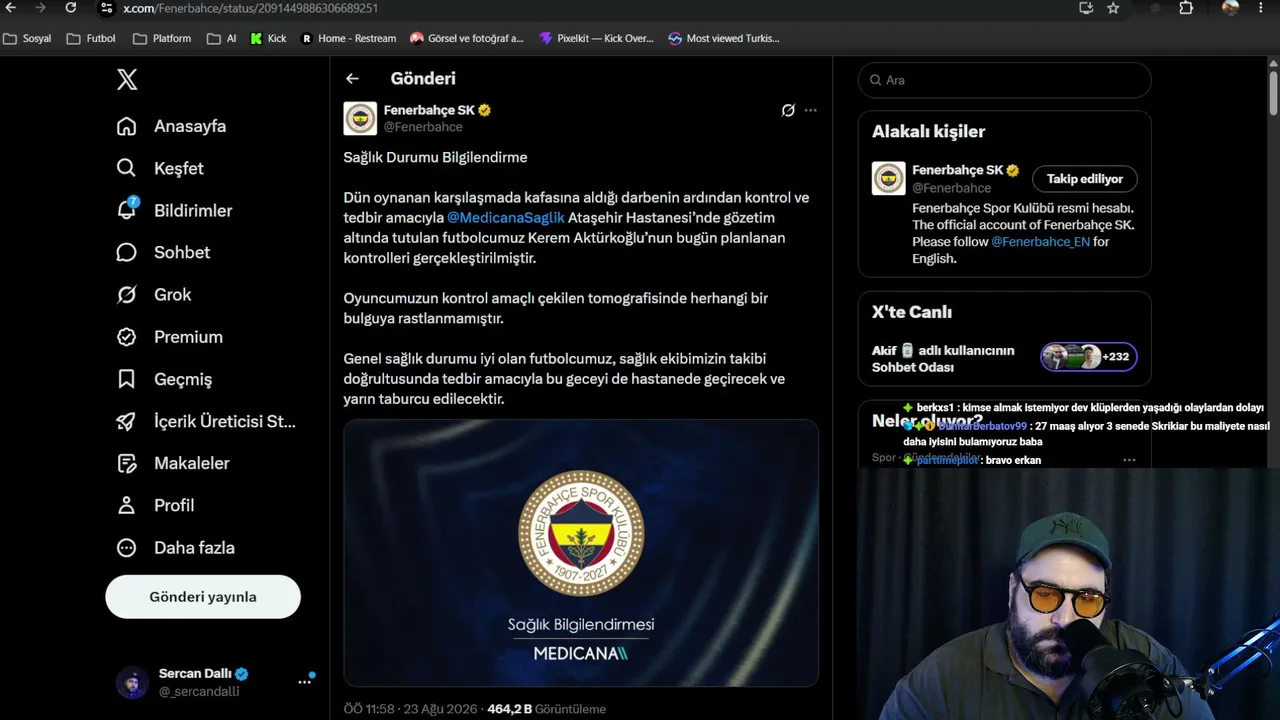Click the post timestamp 23 Ağu 2026

click(x=411, y=709)
